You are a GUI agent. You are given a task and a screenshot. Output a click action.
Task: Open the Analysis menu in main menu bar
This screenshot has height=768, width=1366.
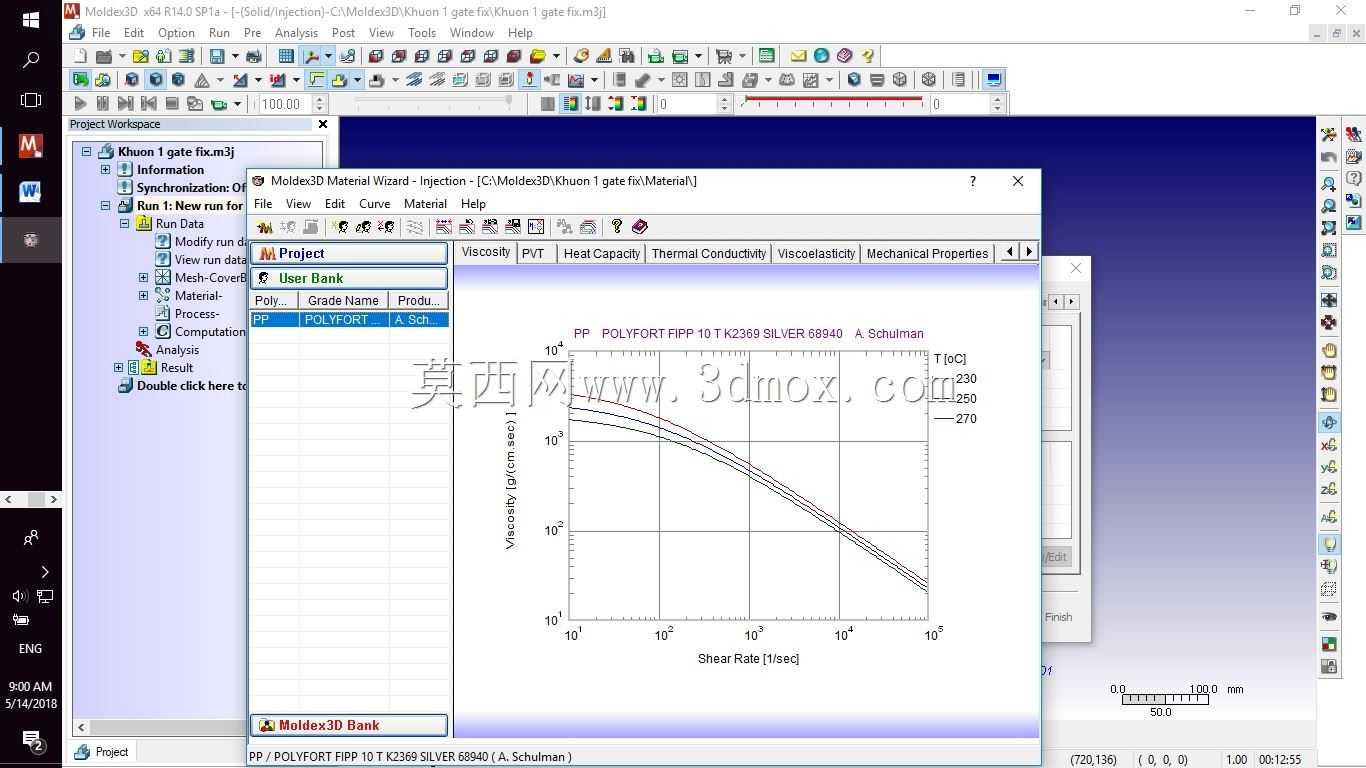pos(296,33)
